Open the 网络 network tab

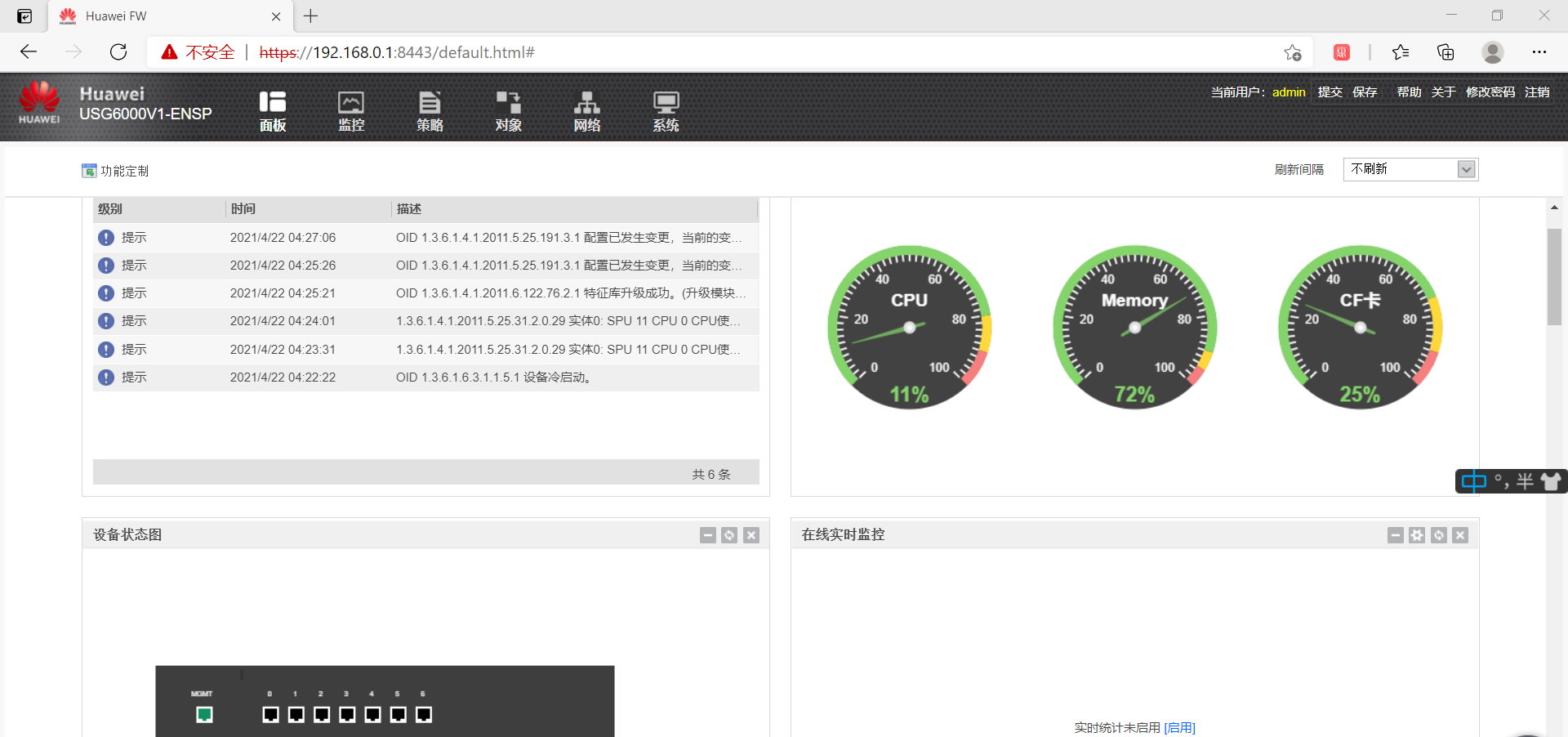[586, 111]
